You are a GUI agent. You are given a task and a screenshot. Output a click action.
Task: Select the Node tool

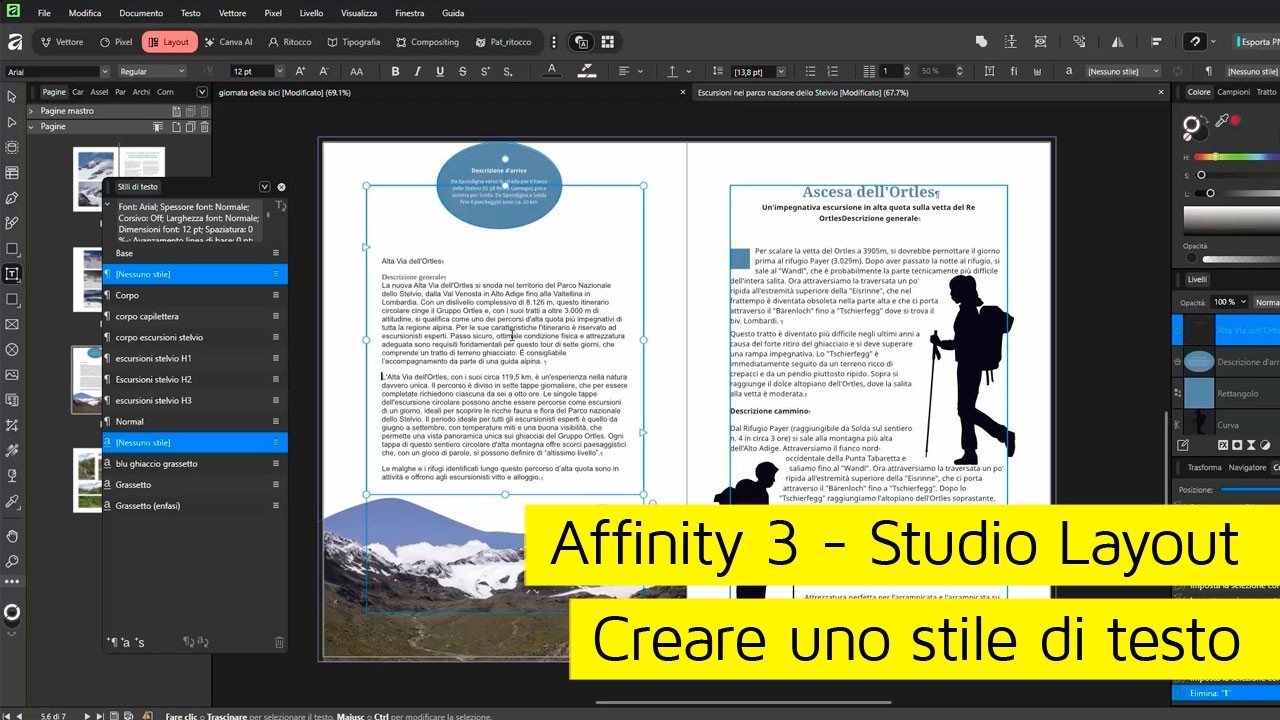click(12, 122)
